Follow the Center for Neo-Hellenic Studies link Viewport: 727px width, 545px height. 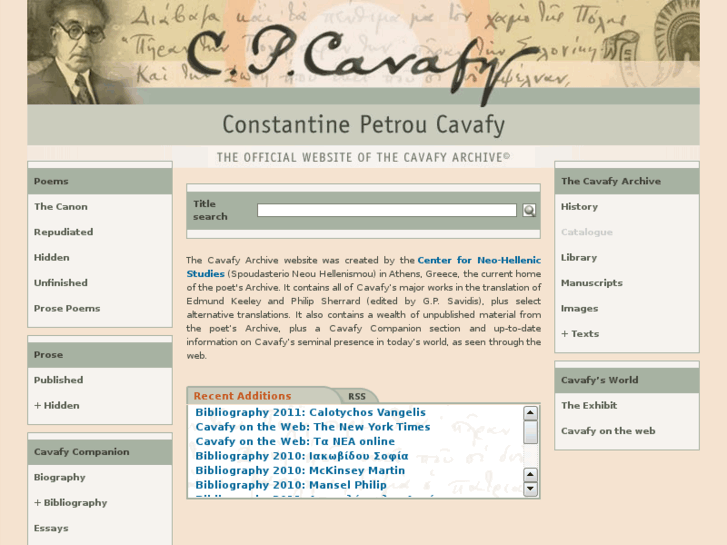tap(479, 260)
